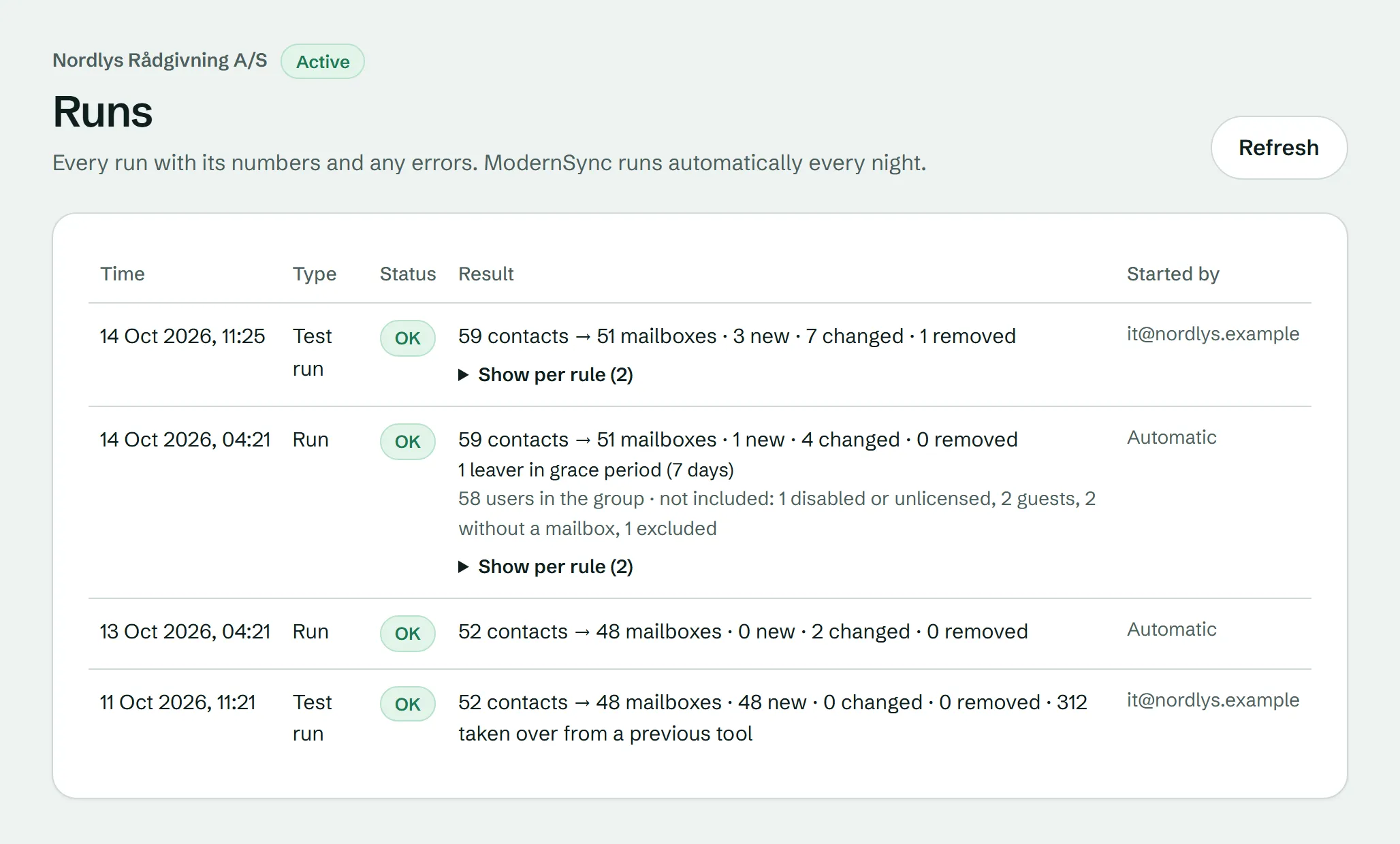Click result '3 new · 7 changed · 1 removed'
This screenshot has width=1400, height=844.
click(874, 336)
